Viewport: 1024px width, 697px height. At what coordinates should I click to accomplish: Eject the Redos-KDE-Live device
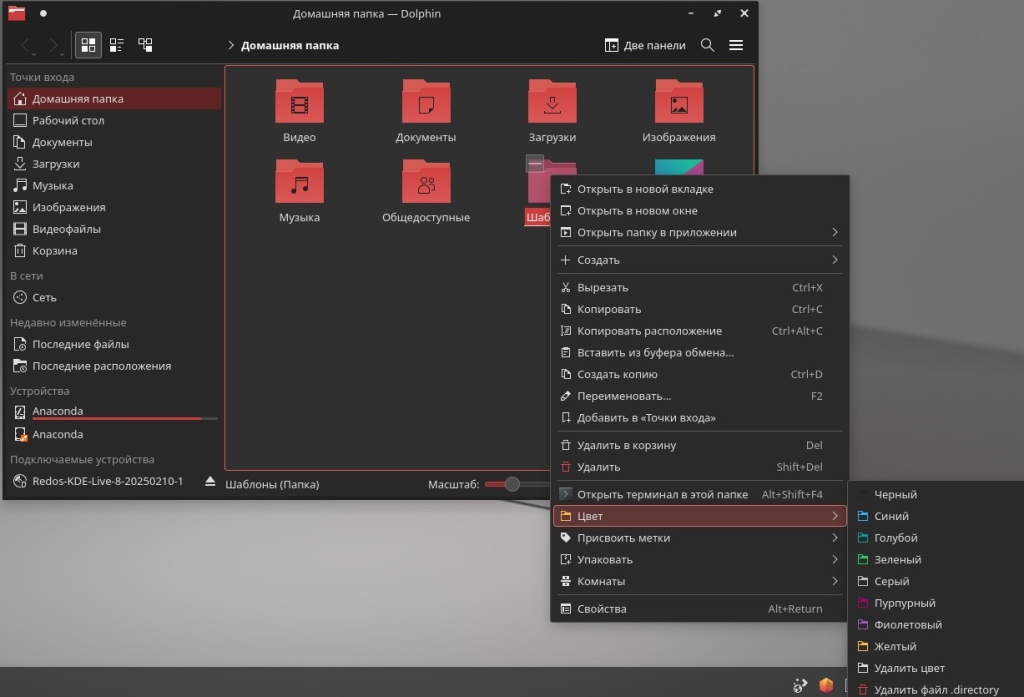(x=210, y=481)
